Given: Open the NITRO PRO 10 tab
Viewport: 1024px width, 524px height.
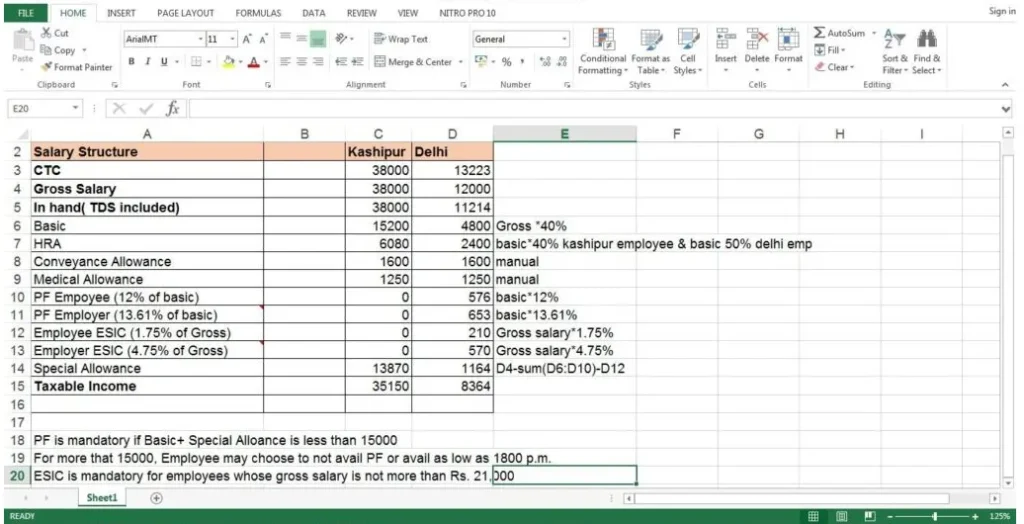Looking at the screenshot, I should pyautogui.click(x=468, y=13).
